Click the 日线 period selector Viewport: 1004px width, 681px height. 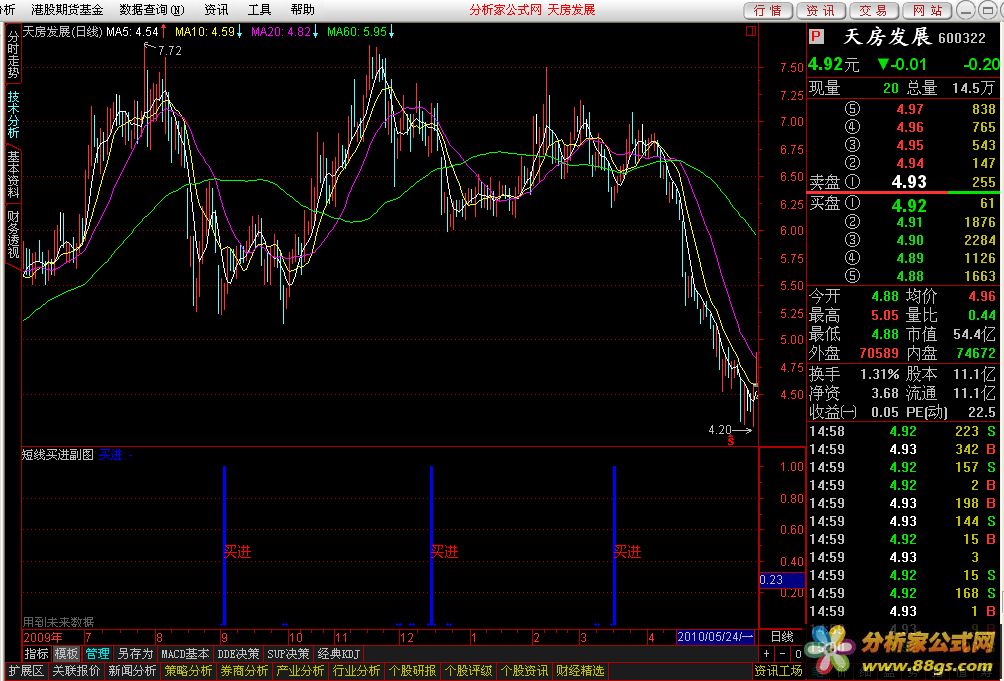point(782,637)
